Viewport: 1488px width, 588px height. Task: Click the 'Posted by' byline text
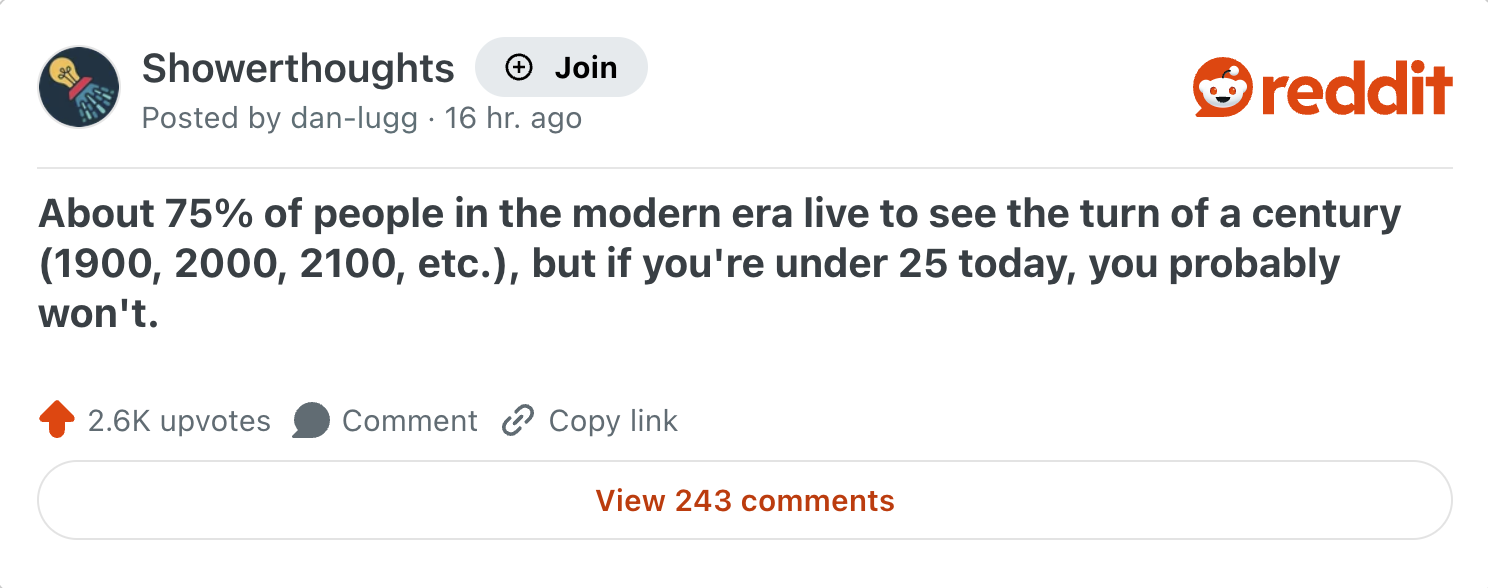point(211,118)
